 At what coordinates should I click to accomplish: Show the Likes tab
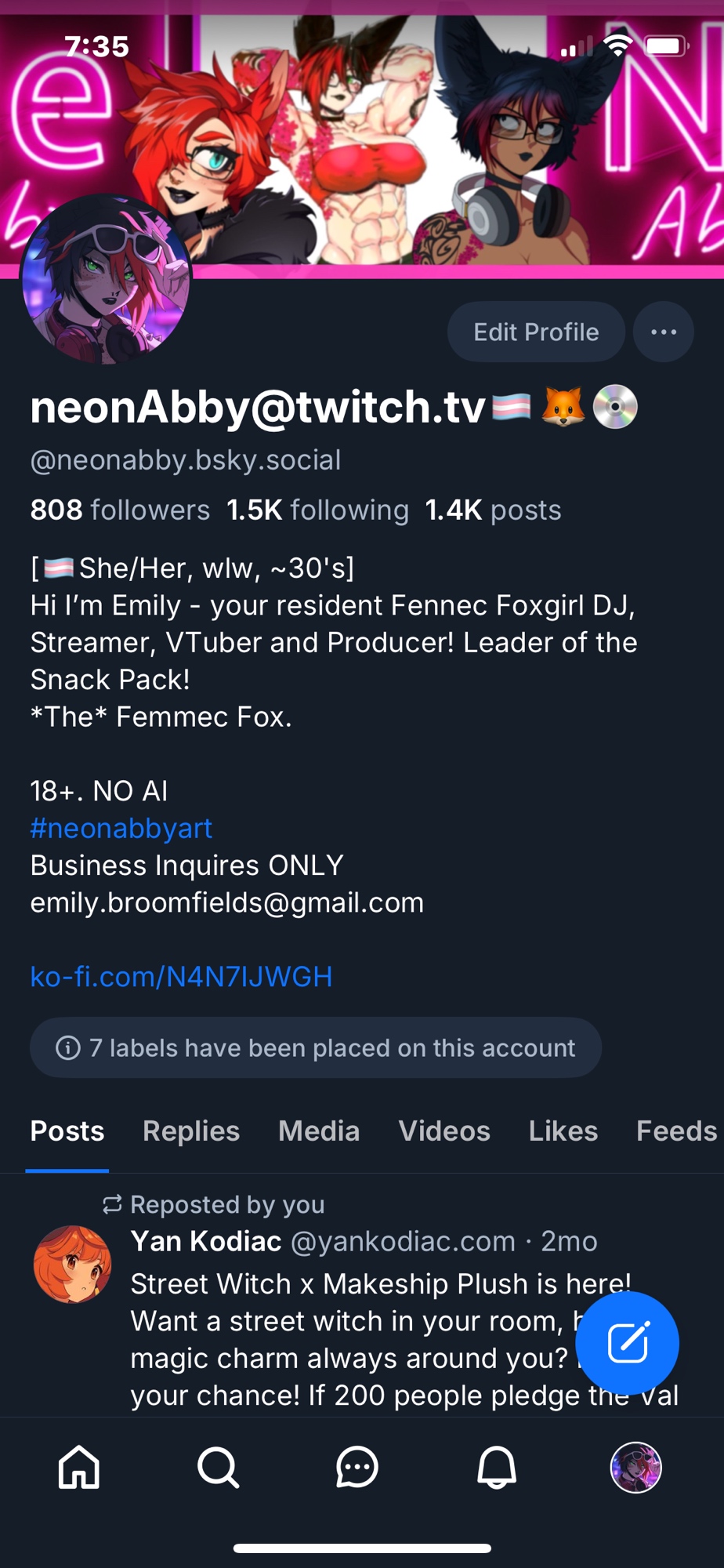tap(563, 1131)
